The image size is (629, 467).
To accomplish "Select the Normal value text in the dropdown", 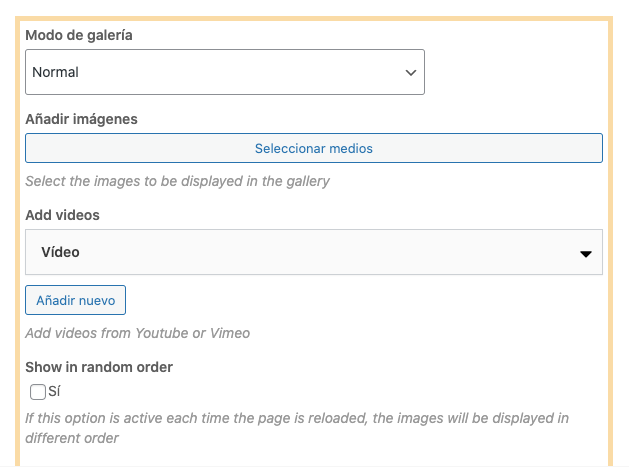I will click(55, 72).
